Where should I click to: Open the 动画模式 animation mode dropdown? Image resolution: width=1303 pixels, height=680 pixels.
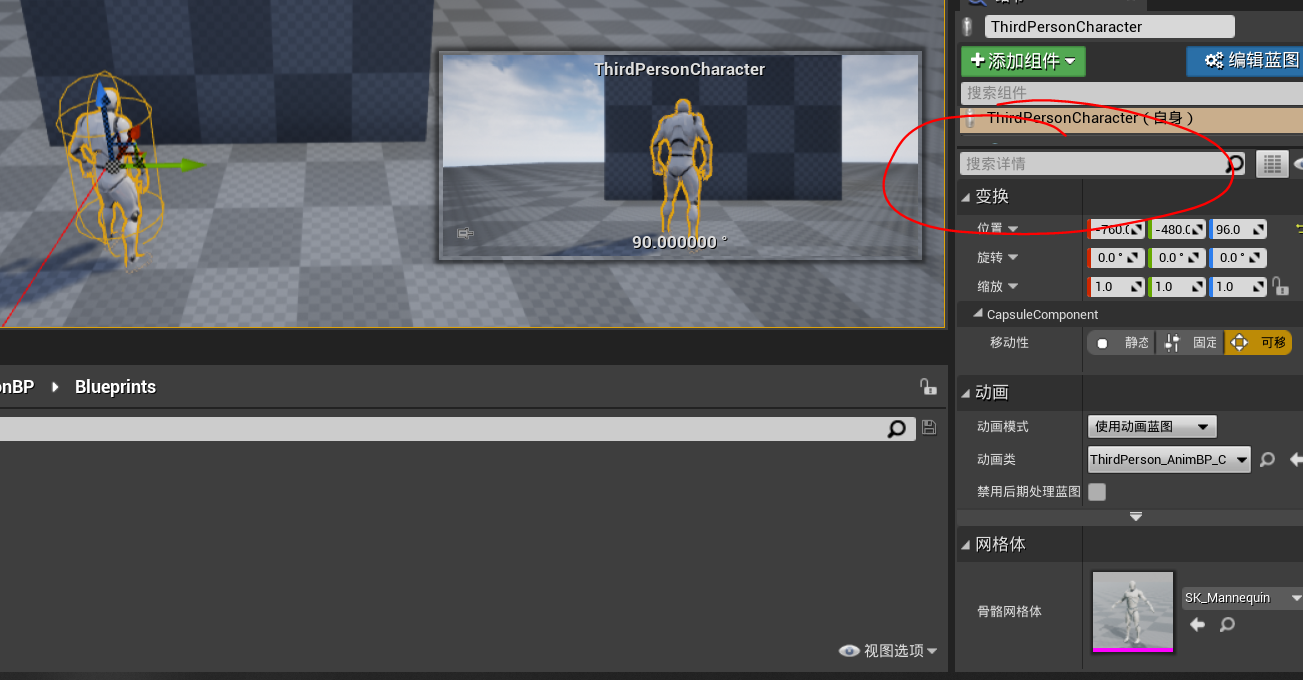[1152, 427]
